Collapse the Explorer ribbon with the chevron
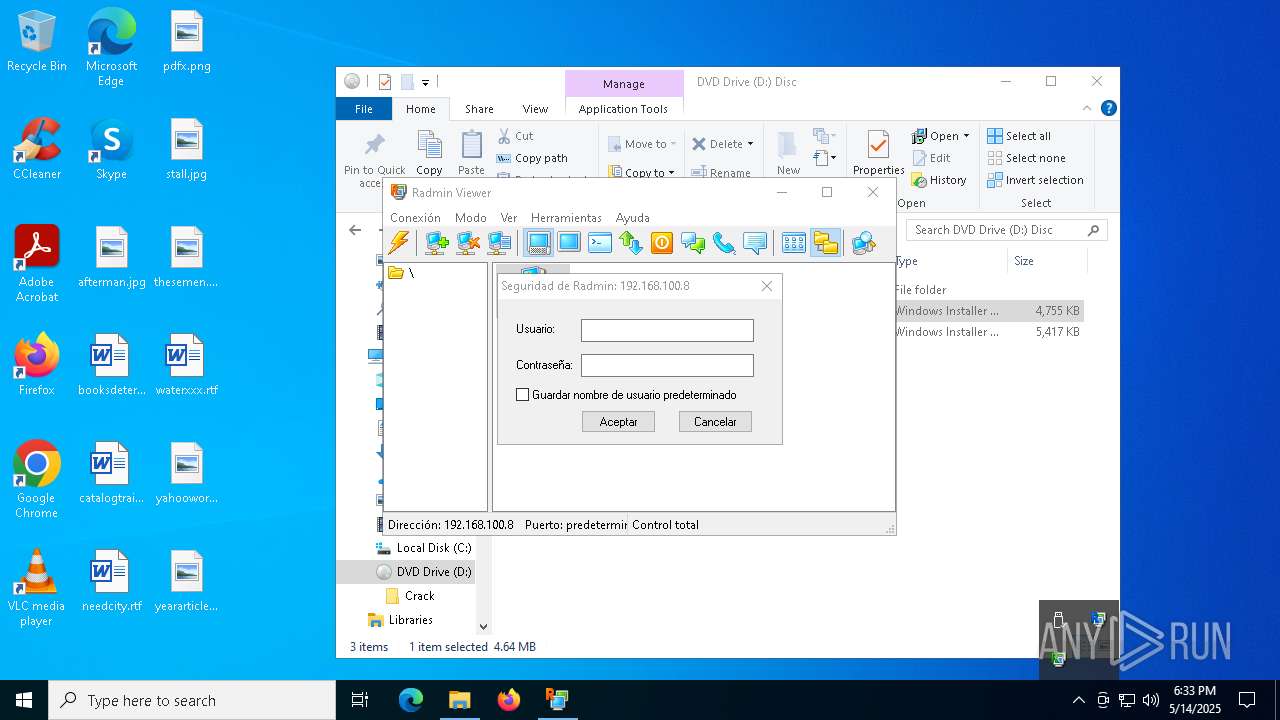The height and width of the screenshot is (720, 1280). pyautogui.click(x=1087, y=108)
